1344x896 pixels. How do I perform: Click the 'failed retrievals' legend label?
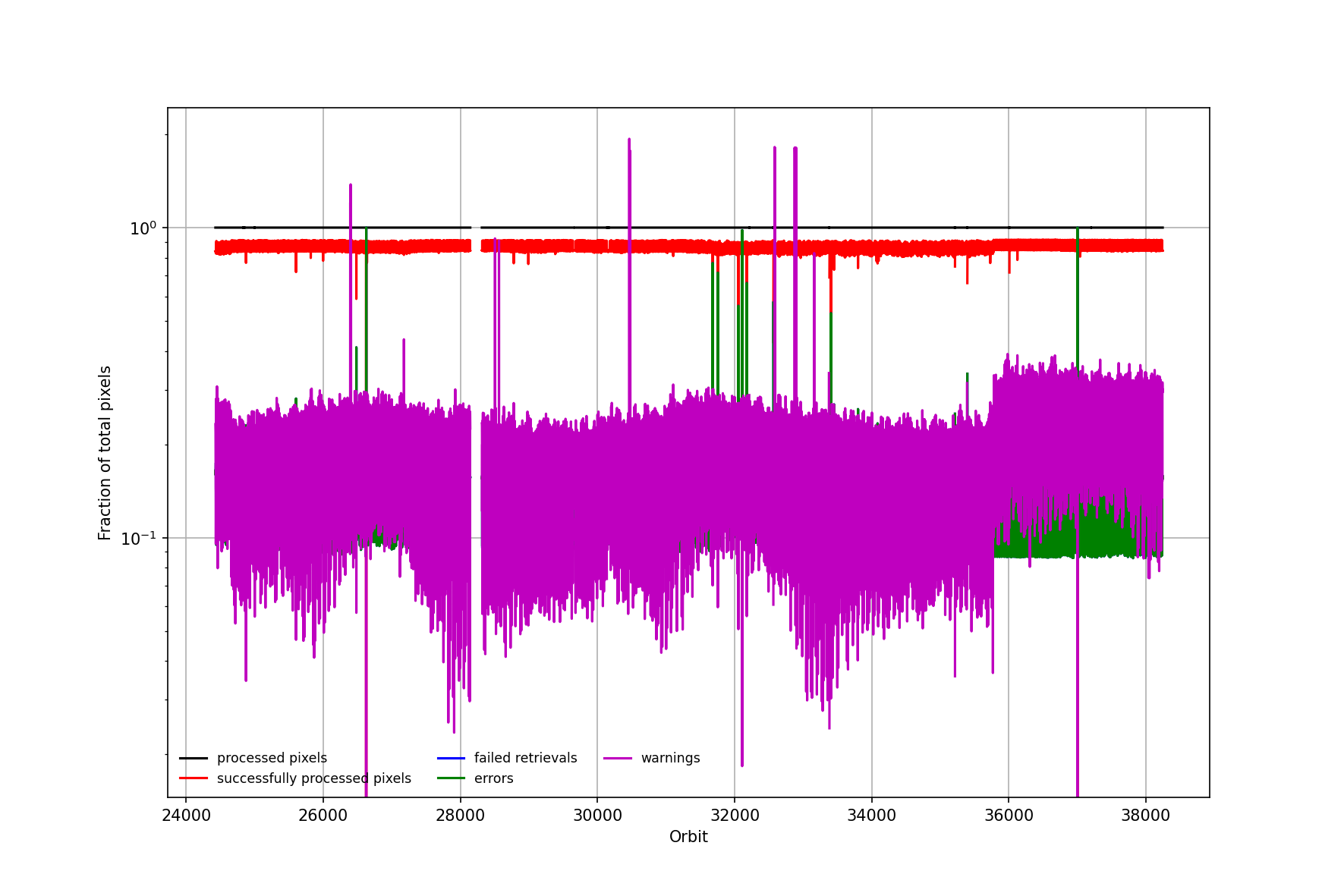point(525,758)
